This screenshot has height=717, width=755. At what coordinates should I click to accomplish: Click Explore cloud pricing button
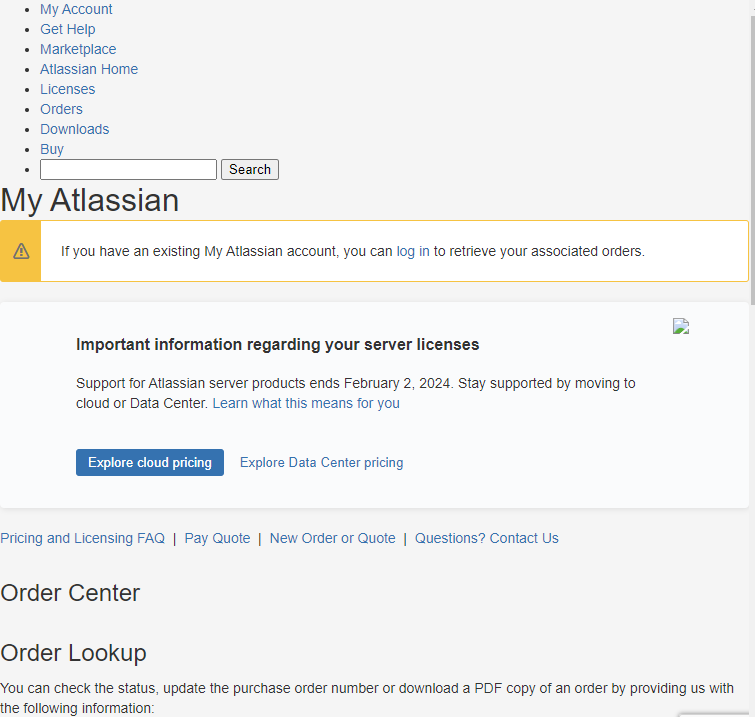(150, 462)
